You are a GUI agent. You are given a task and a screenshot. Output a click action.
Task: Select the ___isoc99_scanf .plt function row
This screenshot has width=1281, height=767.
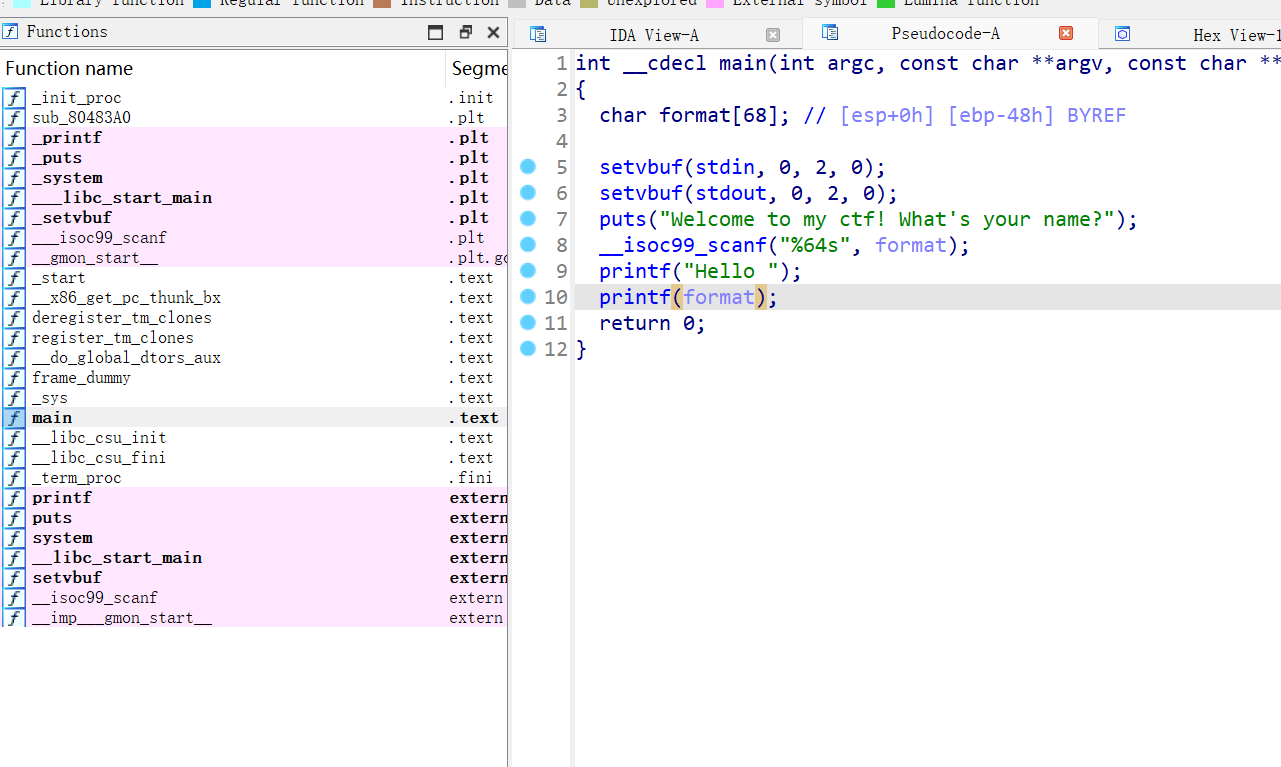click(x=254, y=238)
